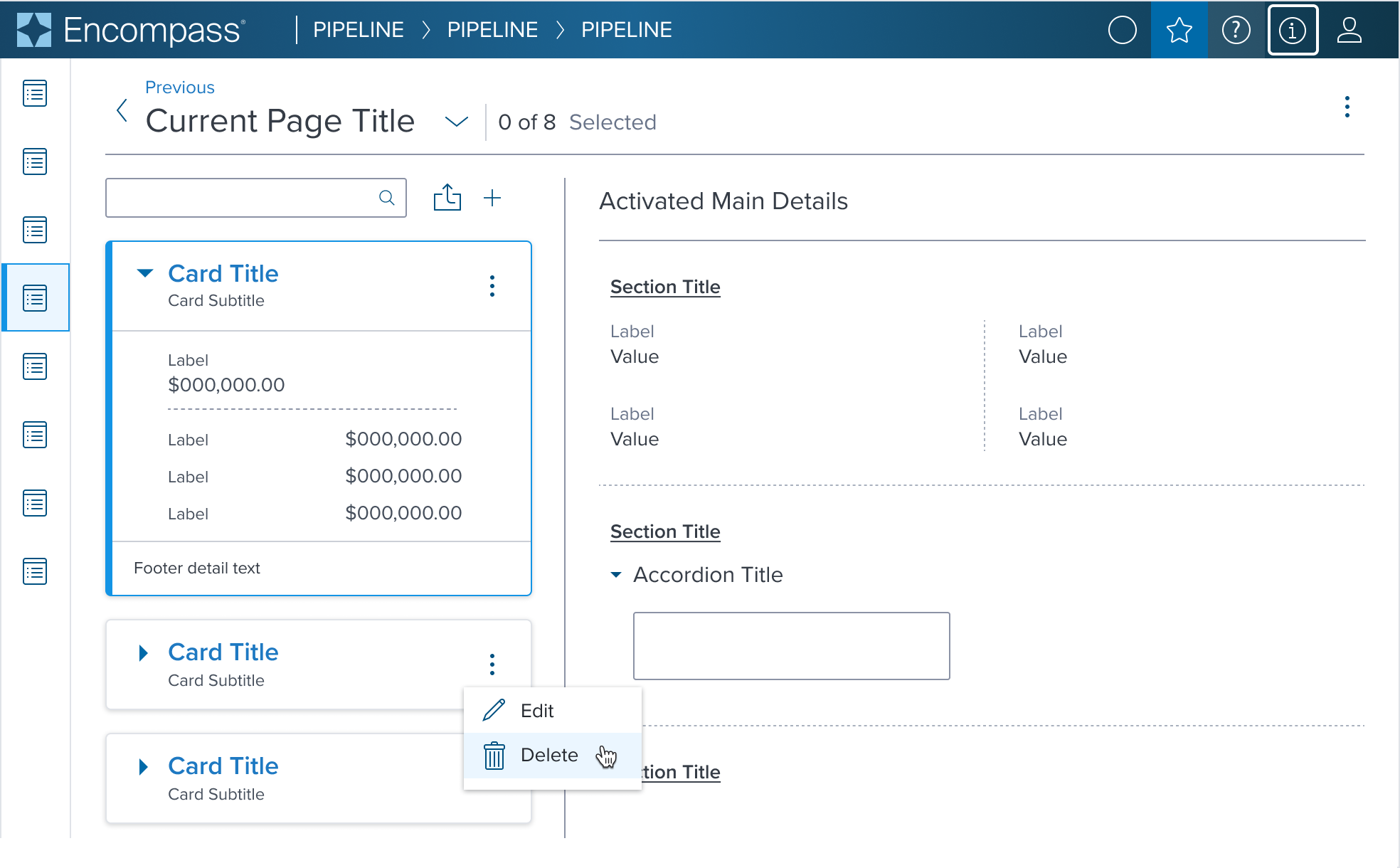Navigate back using the Previous link
The height and width of the screenshot is (868, 1400).
[180, 87]
